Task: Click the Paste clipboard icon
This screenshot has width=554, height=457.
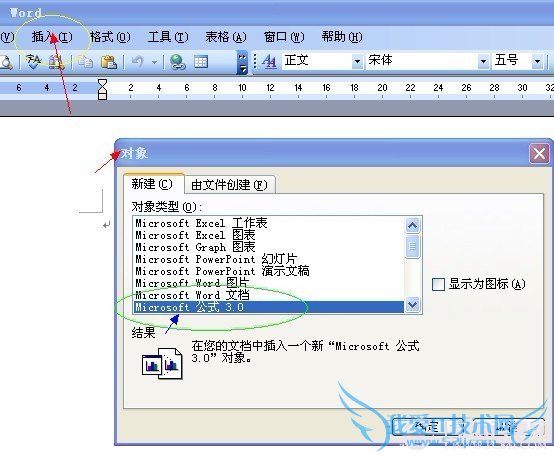Action: click(109, 62)
